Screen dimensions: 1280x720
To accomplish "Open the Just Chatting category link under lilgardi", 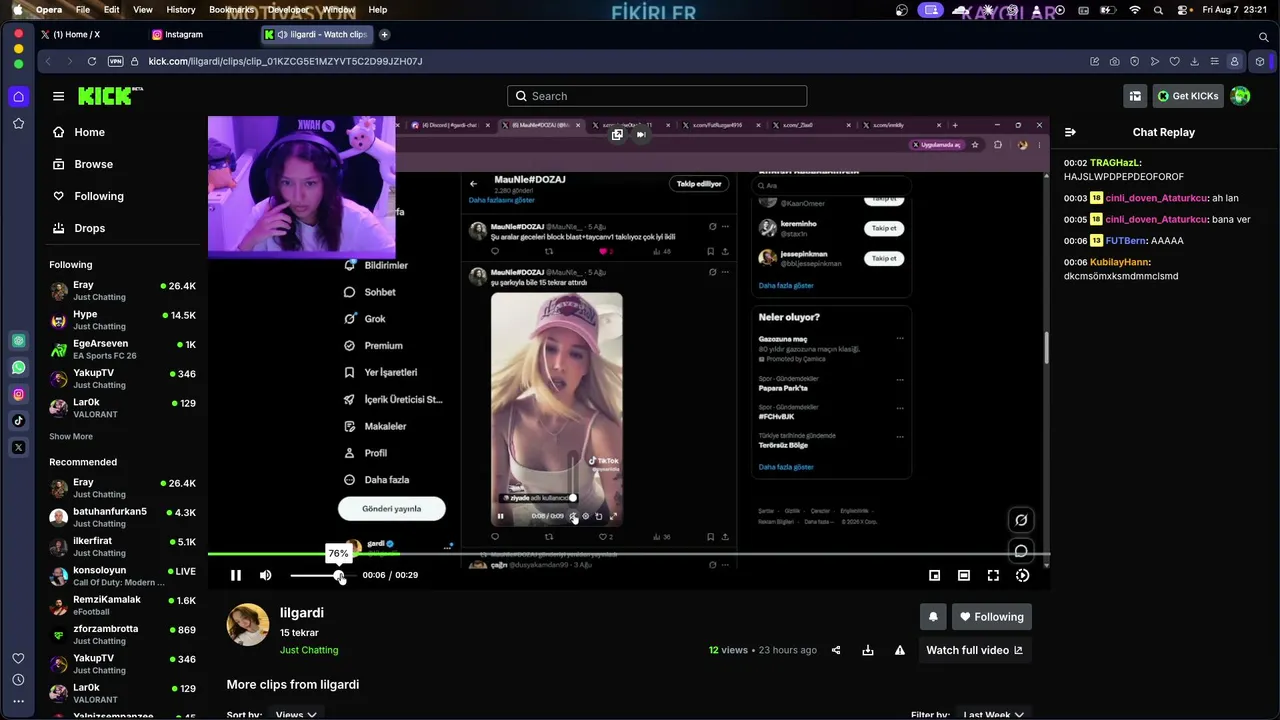I will coord(309,650).
